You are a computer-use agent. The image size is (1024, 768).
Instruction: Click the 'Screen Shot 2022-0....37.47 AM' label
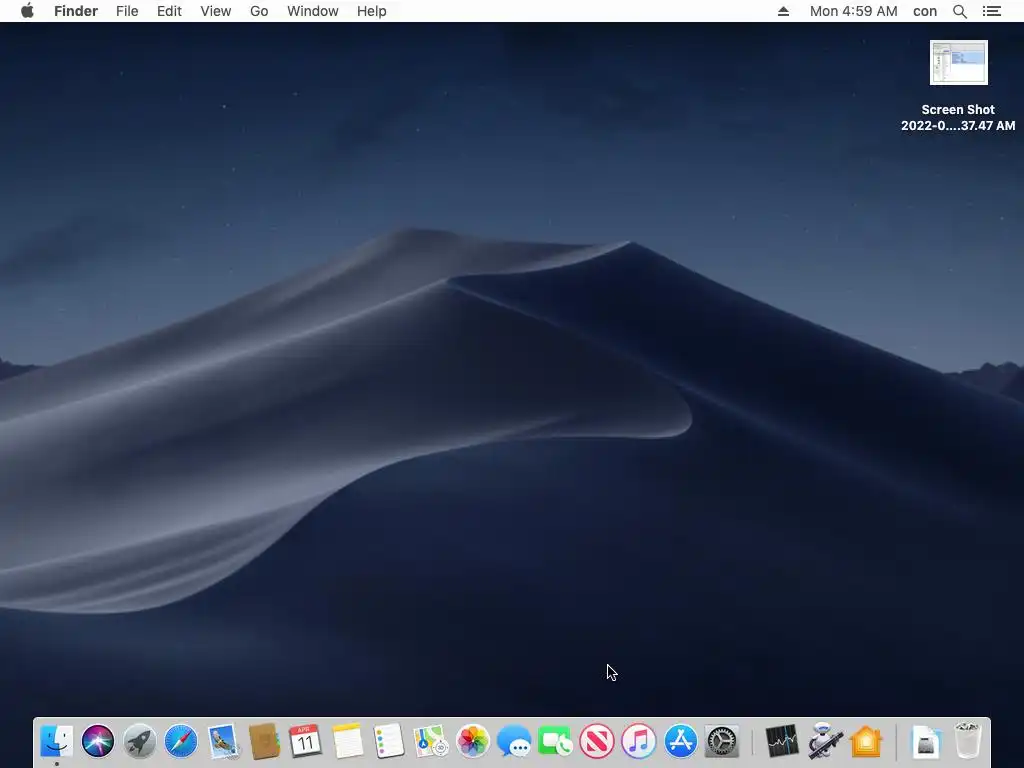coord(958,118)
